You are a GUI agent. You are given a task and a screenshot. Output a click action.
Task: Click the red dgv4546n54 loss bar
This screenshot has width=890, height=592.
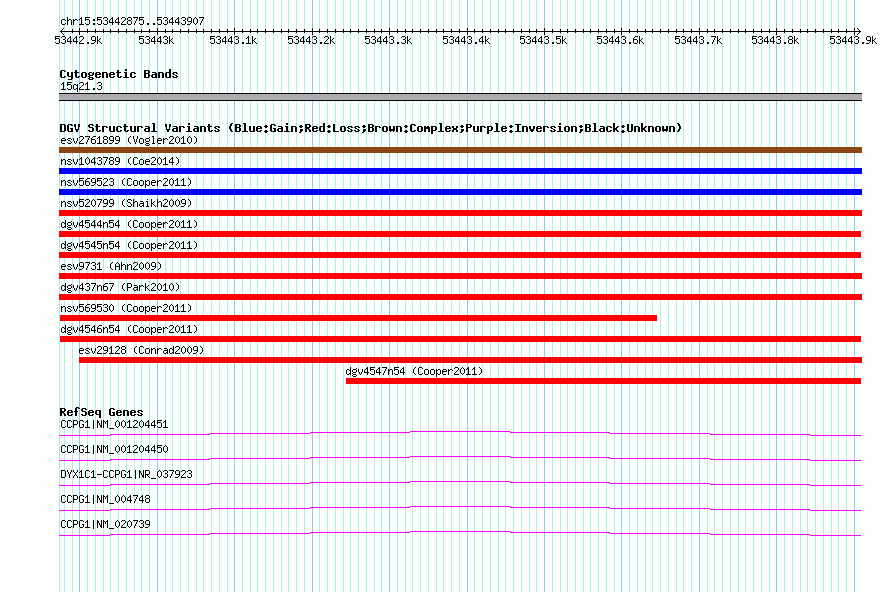(460, 339)
